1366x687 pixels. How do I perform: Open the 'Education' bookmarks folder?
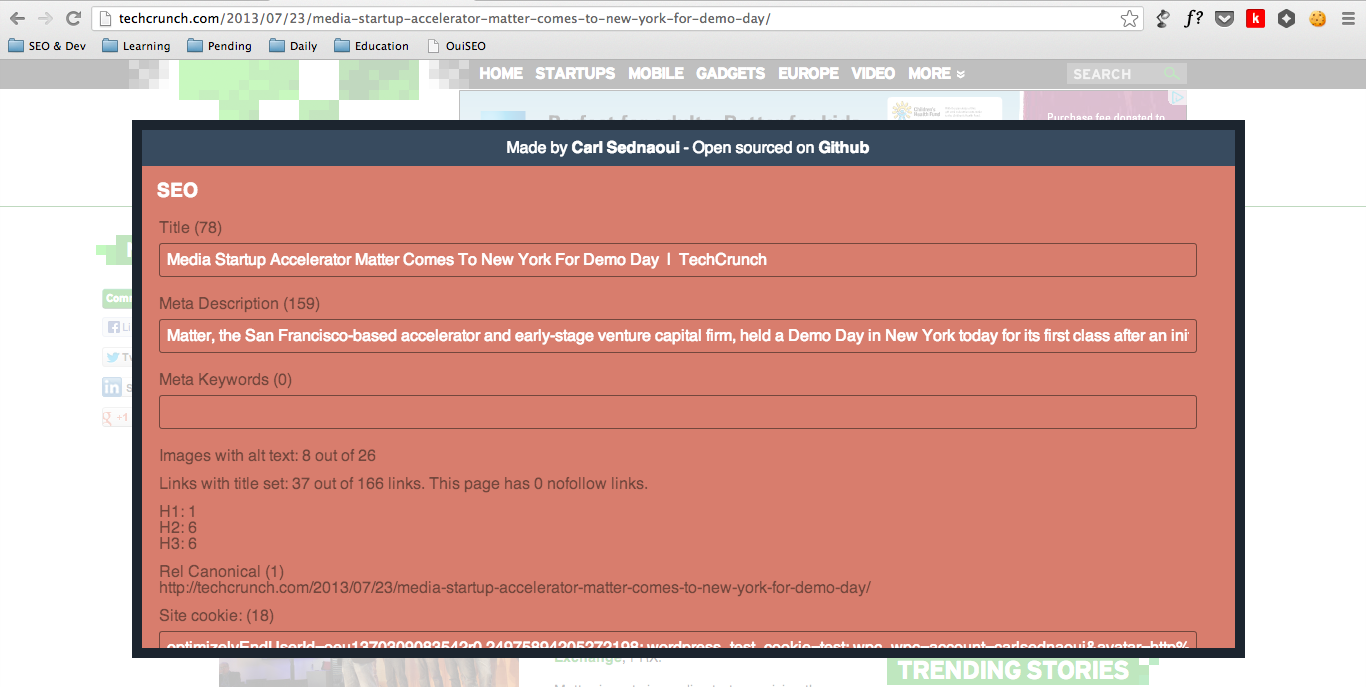pyautogui.click(x=371, y=46)
